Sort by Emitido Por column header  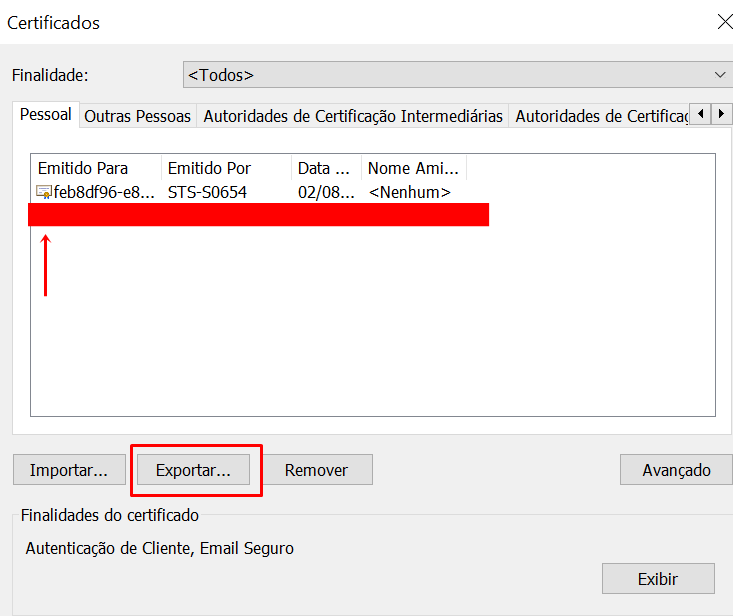pyautogui.click(x=226, y=168)
